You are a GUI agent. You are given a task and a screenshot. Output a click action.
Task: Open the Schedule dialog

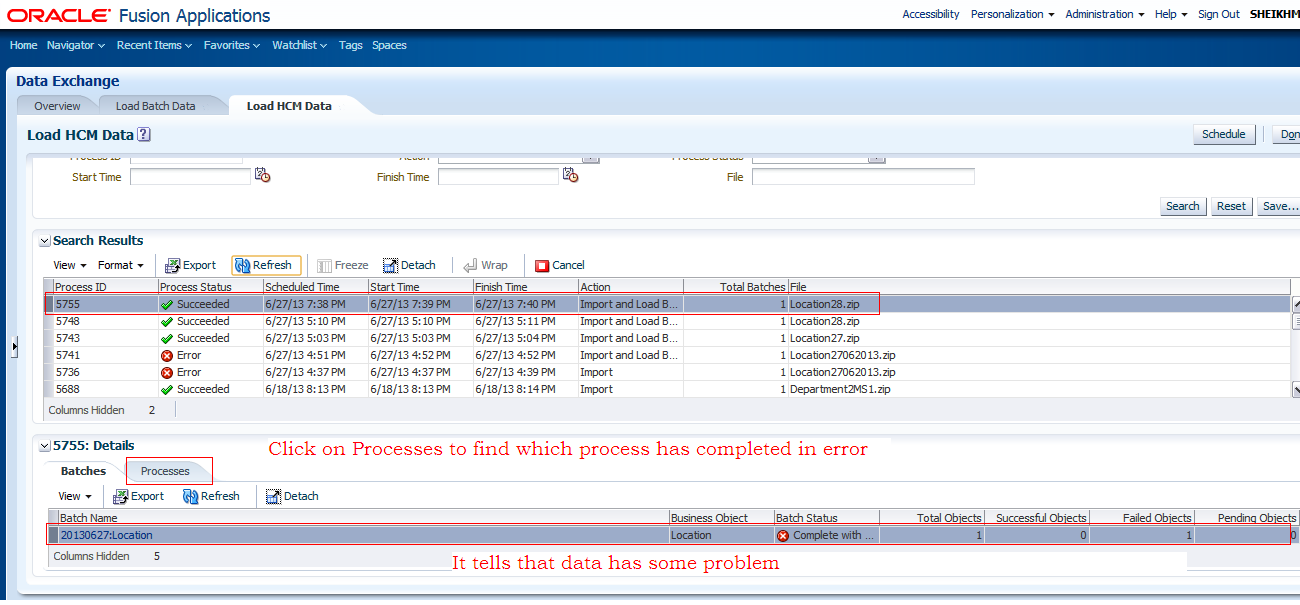tap(1224, 134)
